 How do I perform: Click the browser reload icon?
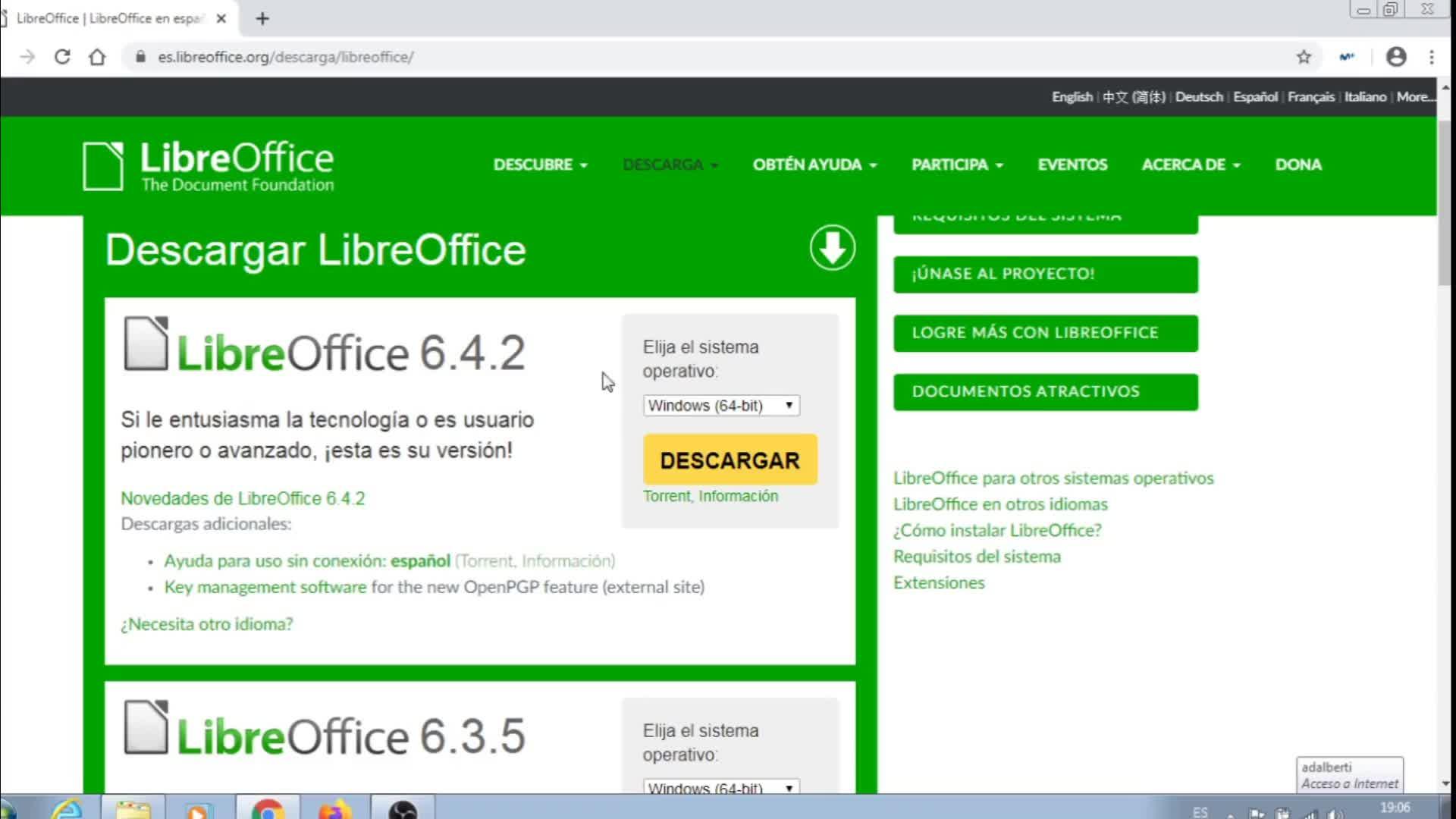pyautogui.click(x=62, y=57)
